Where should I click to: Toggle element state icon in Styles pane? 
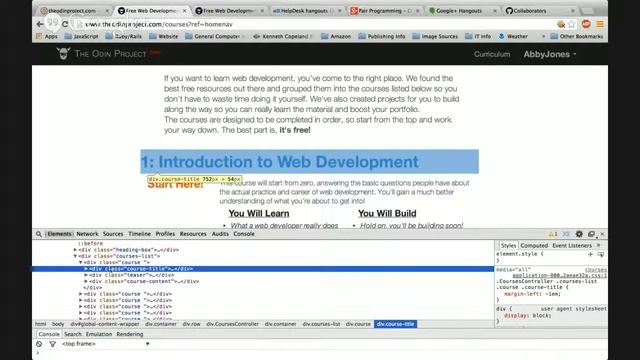pos(601,254)
